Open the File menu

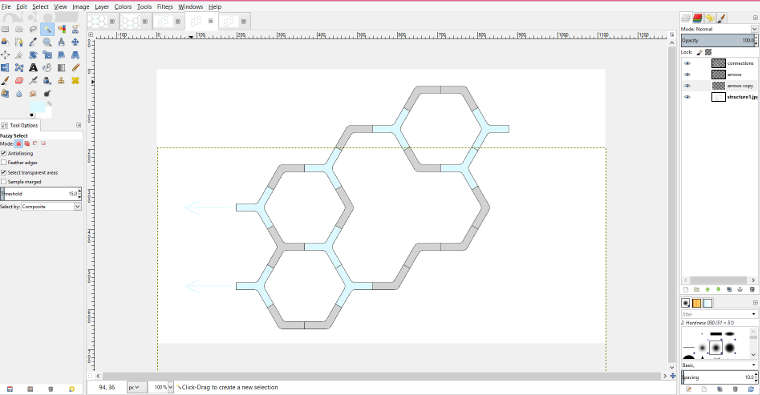coord(6,7)
